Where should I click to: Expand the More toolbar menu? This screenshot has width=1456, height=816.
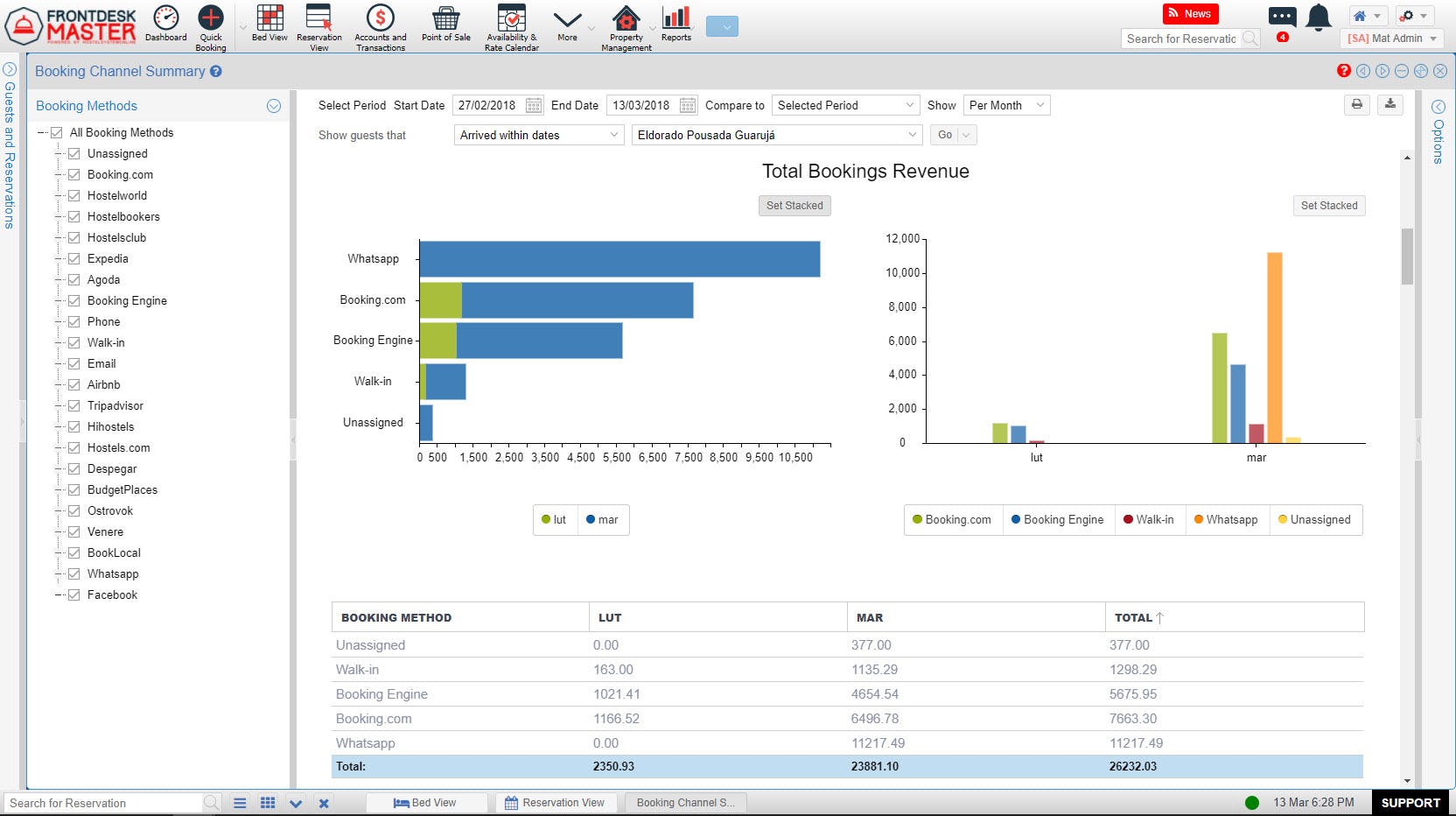(567, 24)
